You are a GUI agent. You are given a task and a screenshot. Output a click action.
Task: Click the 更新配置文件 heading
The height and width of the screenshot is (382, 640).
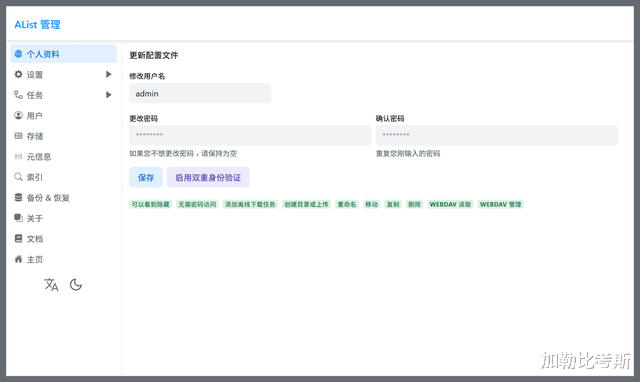(154, 55)
